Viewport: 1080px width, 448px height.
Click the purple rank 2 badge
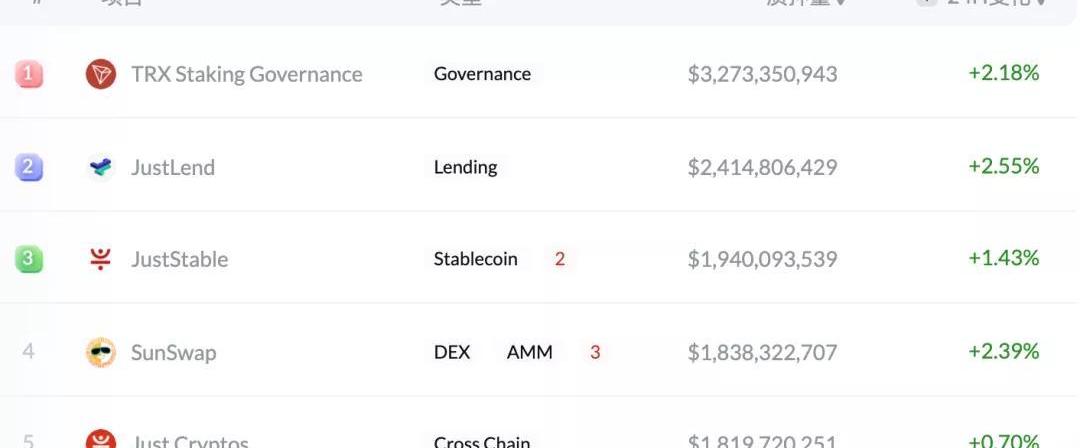(28, 167)
